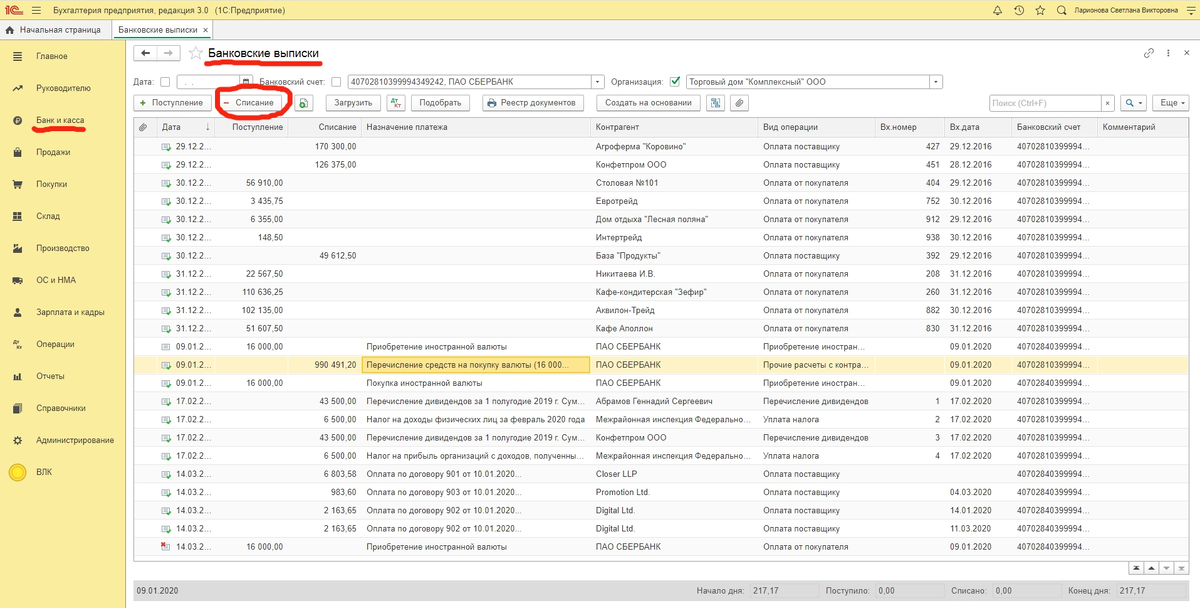1200x608 pixels.
Task: Open Создать на основании menu
Action: pyautogui.click(x=648, y=102)
